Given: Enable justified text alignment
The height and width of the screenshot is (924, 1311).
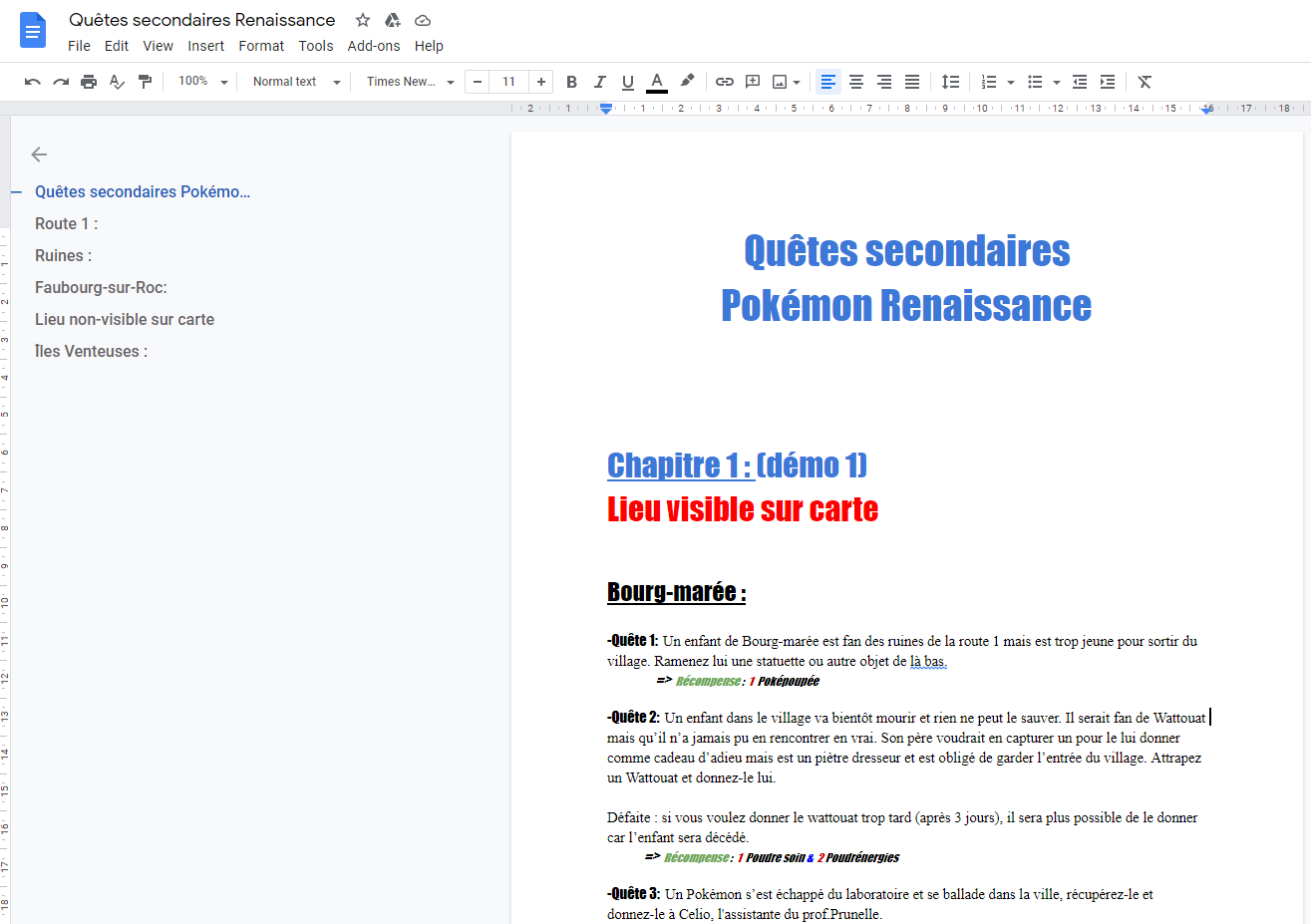Looking at the screenshot, I should (x=912, y=82).
